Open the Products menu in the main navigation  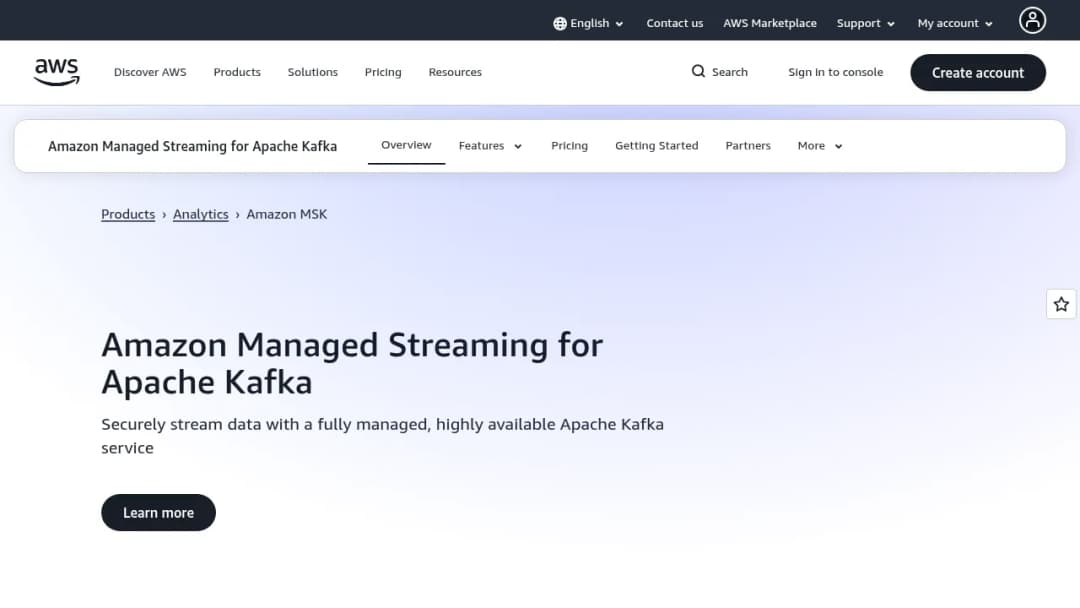click(x=237, y=72)
